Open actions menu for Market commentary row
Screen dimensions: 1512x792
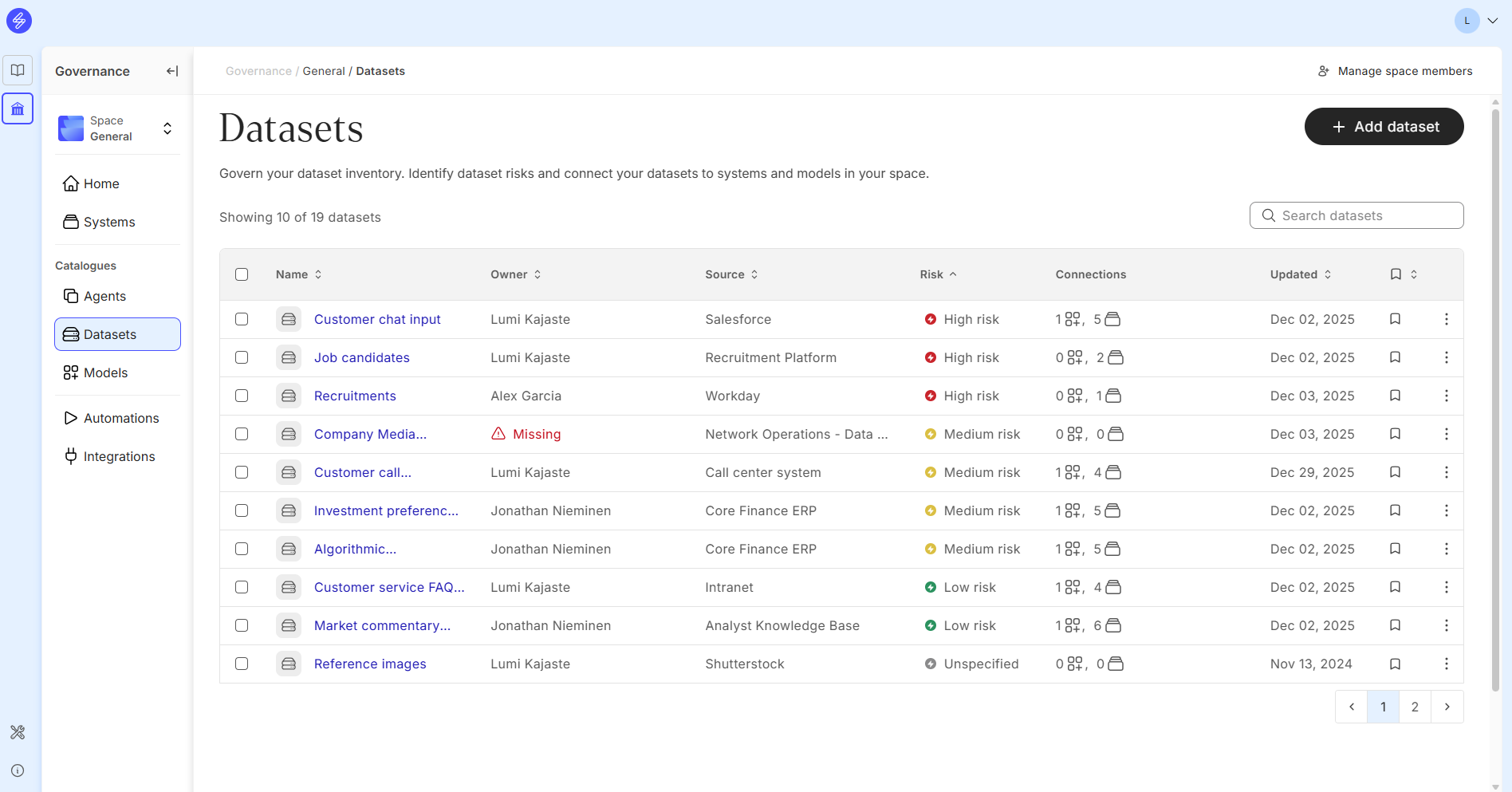point(1446,625)
